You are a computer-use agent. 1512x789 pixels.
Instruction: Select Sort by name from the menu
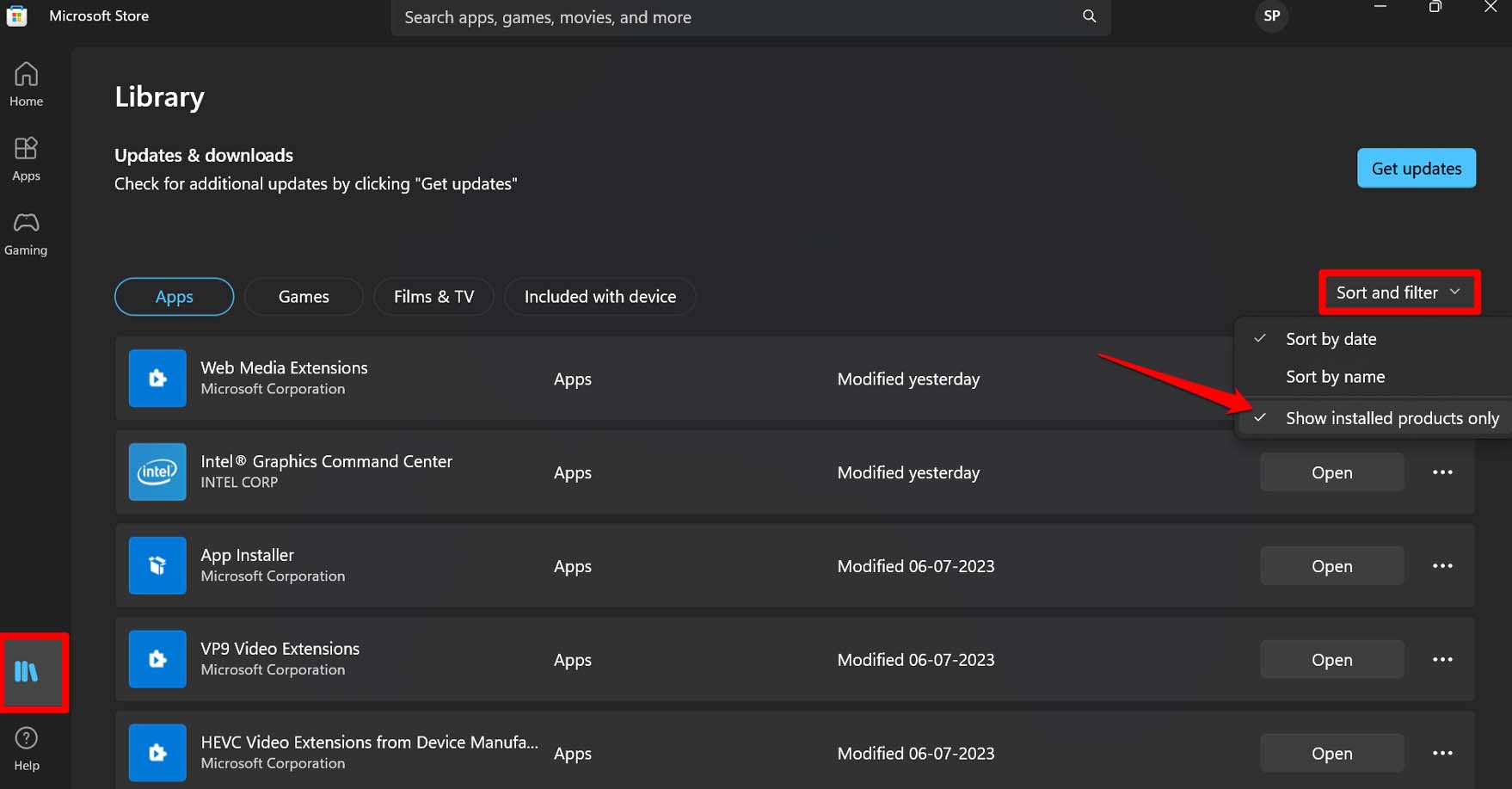click(1334, 376)
